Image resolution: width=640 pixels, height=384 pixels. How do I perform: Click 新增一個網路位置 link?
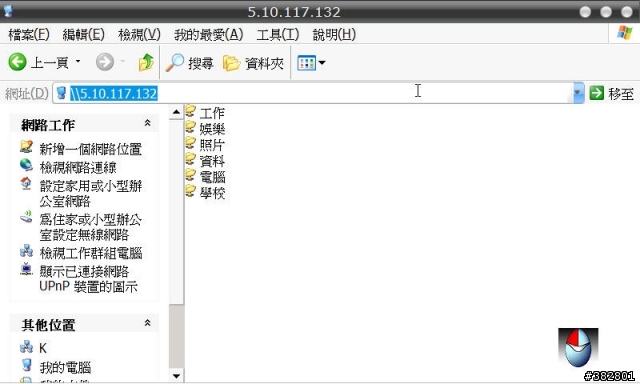81,149
